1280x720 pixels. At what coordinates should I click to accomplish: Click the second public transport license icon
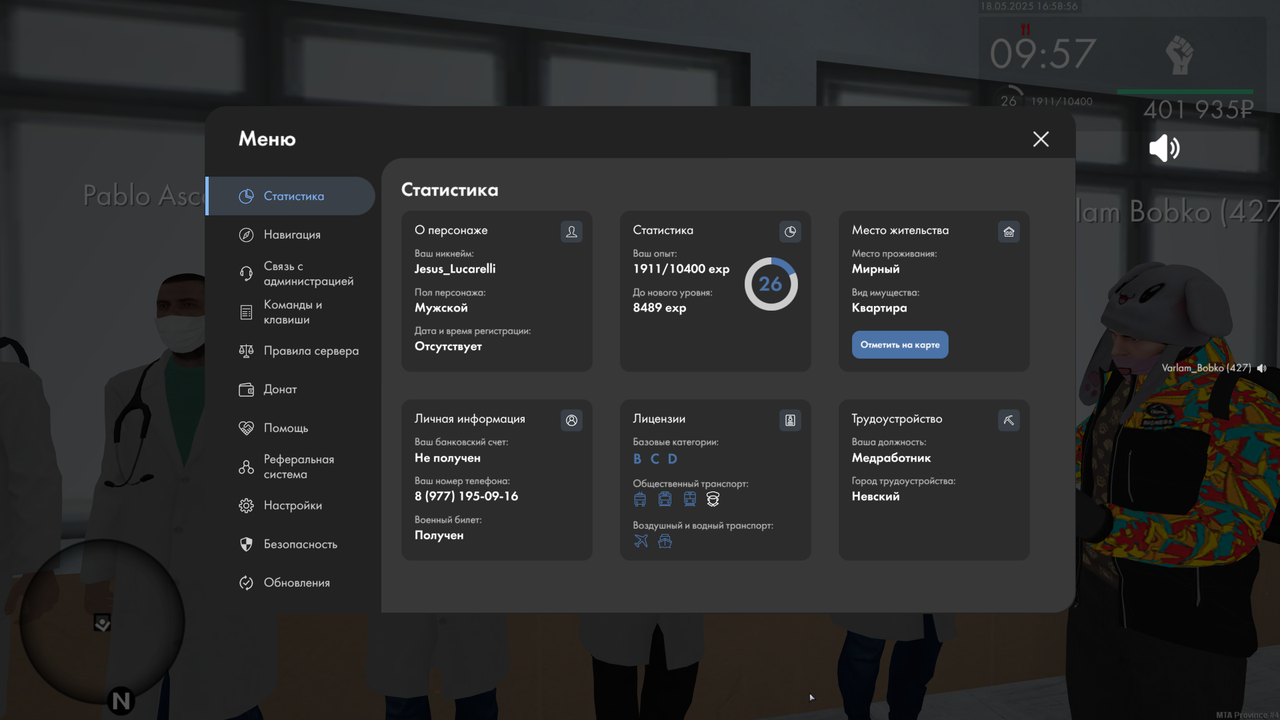665,499
